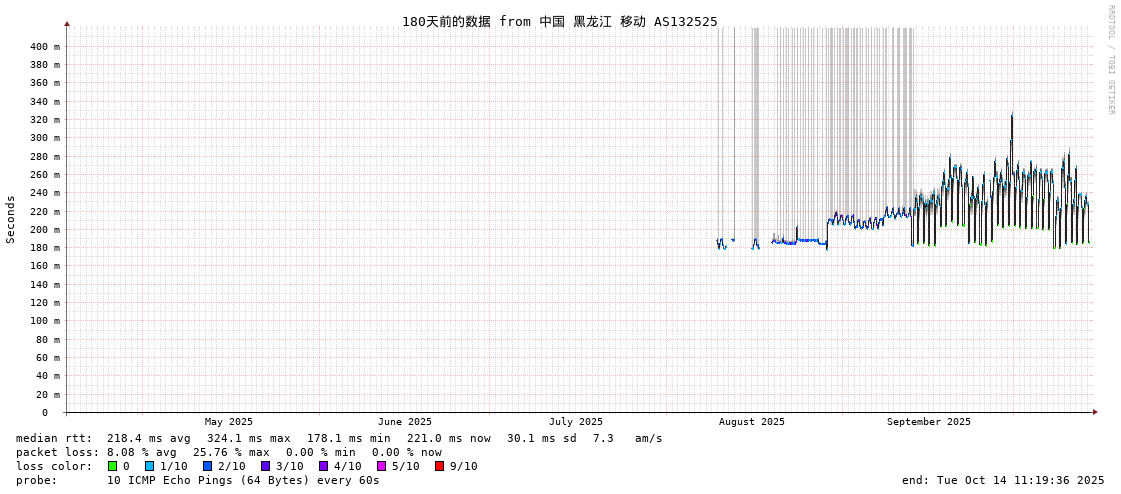1121x494 pixels.
Task: Click the RRDTOOL / TOBI OETIKER watermark
Action: (x=1111, y=60)
